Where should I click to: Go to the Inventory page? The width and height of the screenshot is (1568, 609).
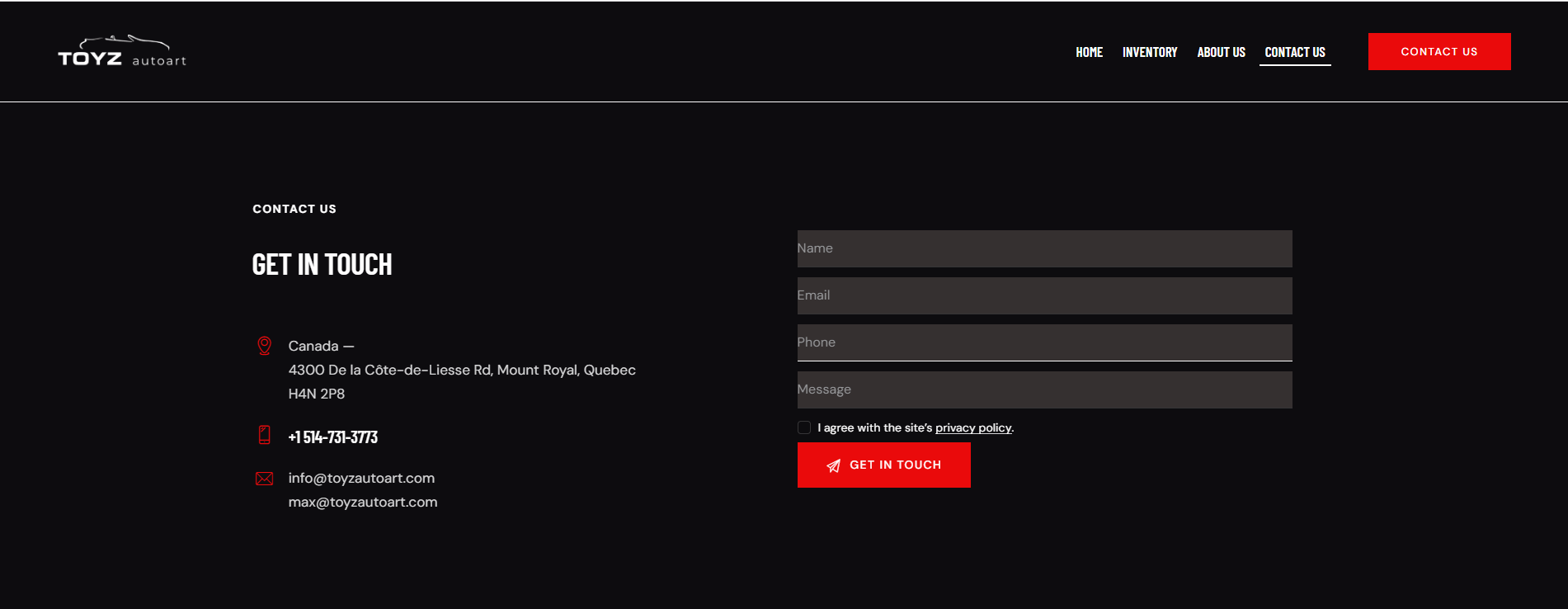coord(1149,52)
